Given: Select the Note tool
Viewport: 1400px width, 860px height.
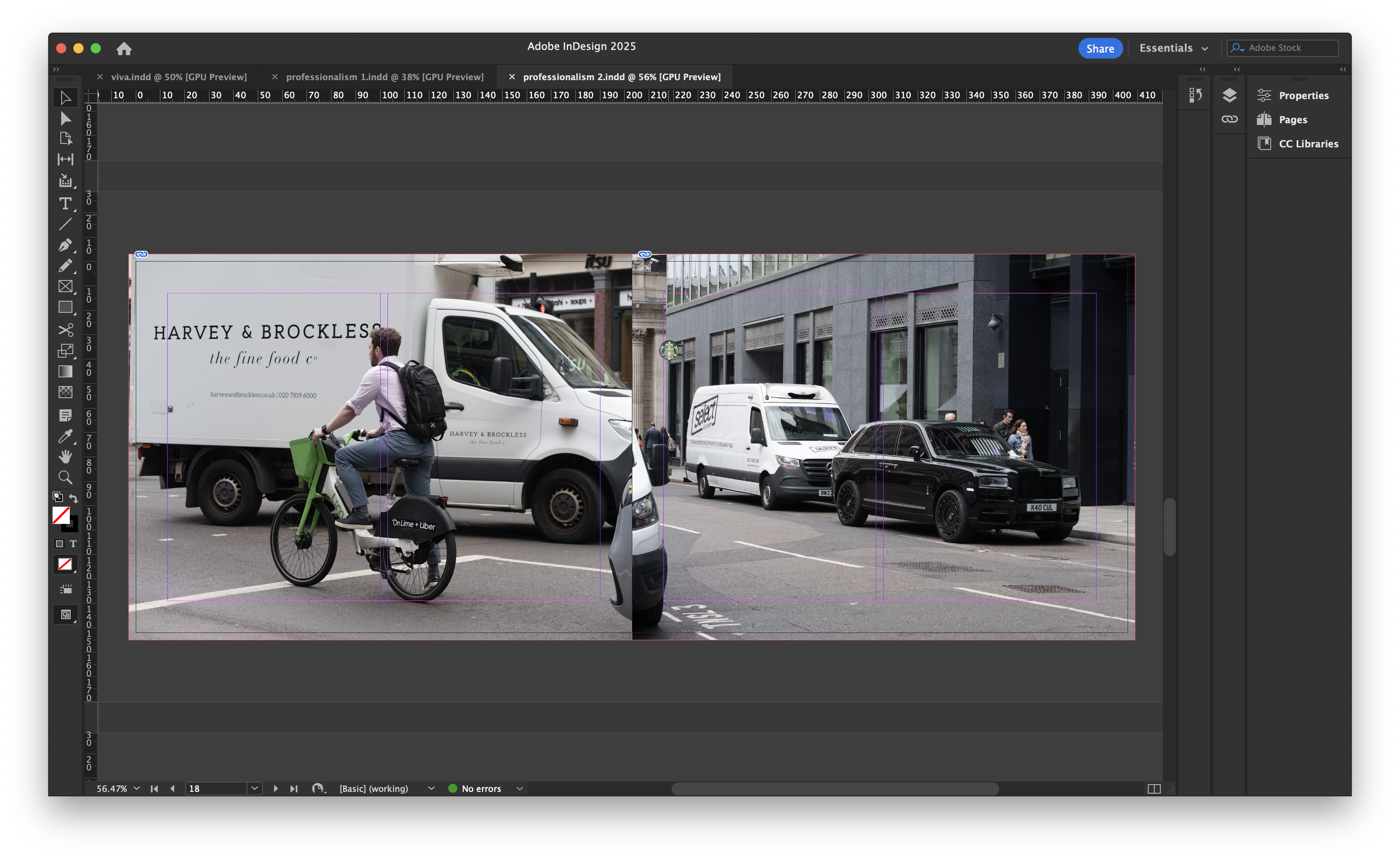Looking at the screenshot, I should (x=66, y=415).
